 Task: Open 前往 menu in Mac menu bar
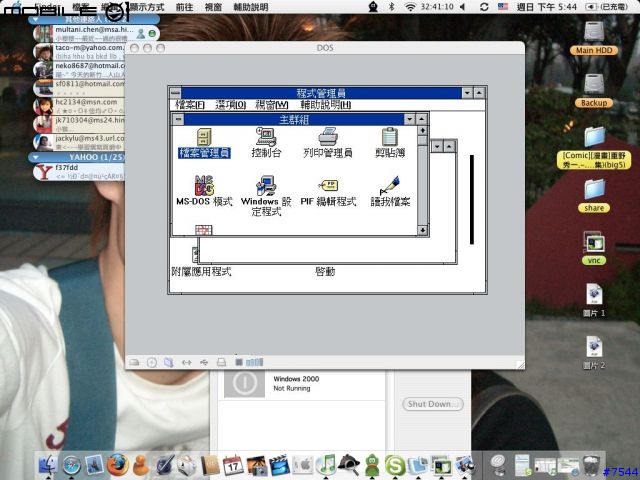click(x=184, y=7)
